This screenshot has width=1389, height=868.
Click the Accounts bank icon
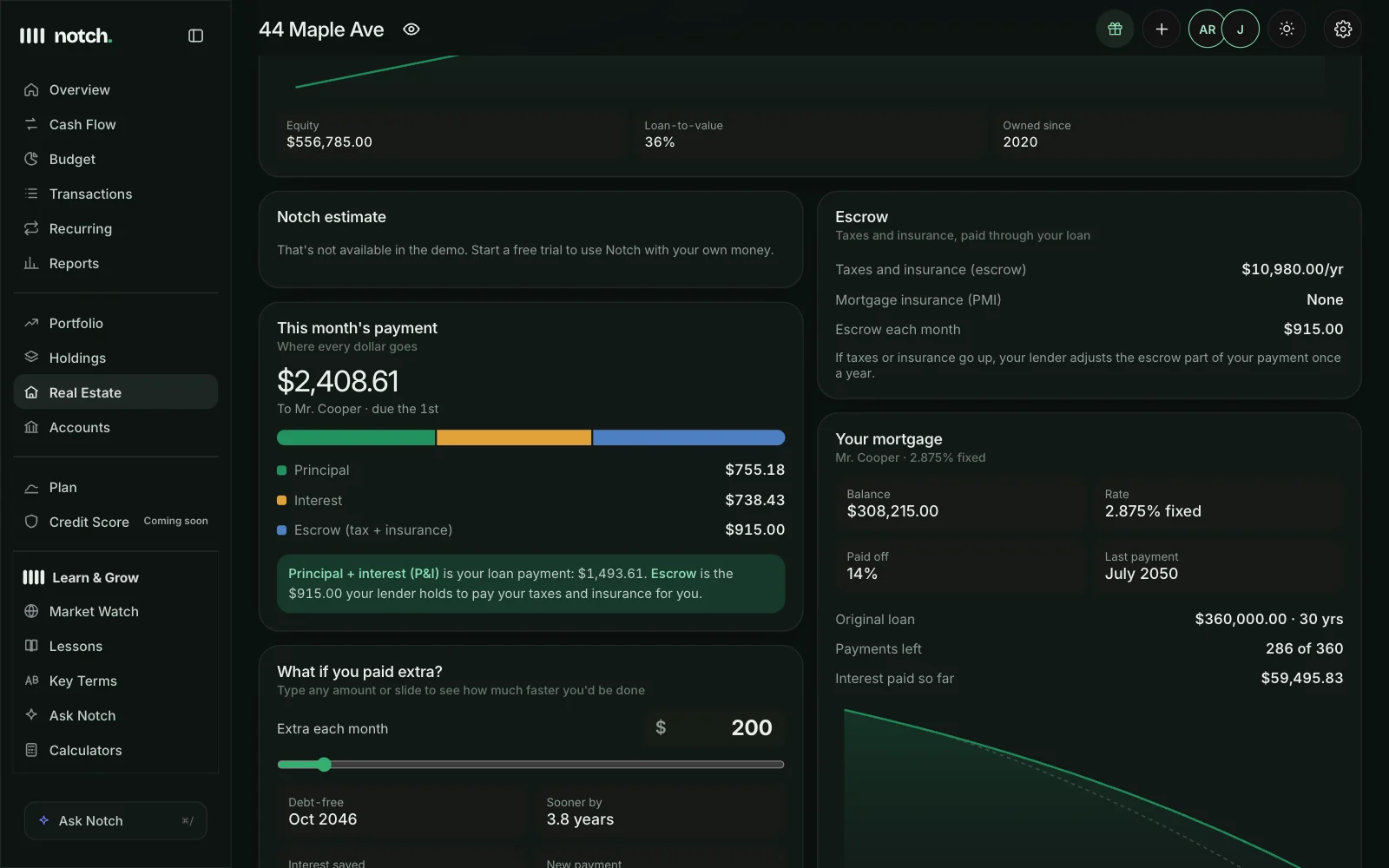pos(31,427)
